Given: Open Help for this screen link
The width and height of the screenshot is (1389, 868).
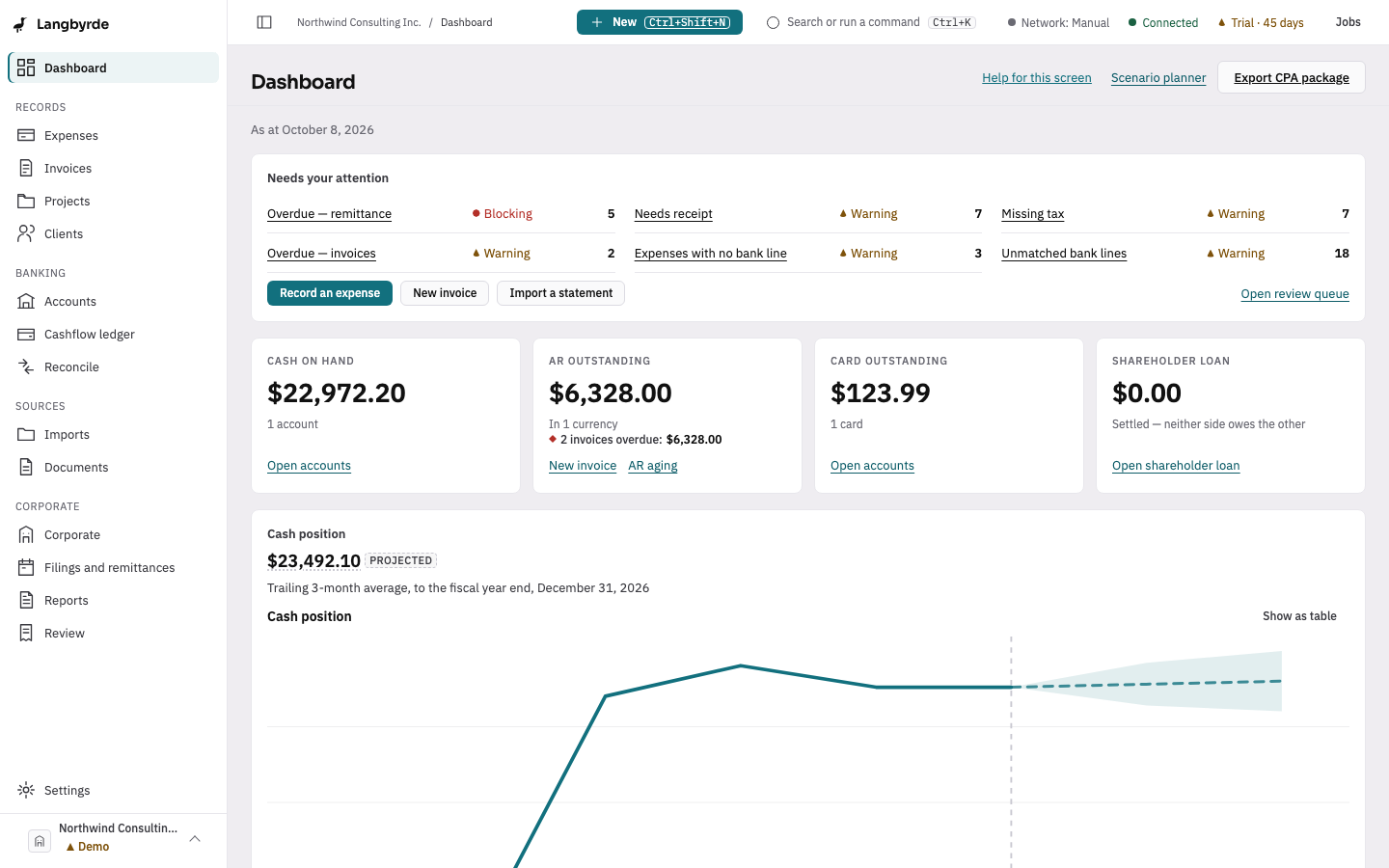Looking at the screenshot, I should [x=1037, y=78].
